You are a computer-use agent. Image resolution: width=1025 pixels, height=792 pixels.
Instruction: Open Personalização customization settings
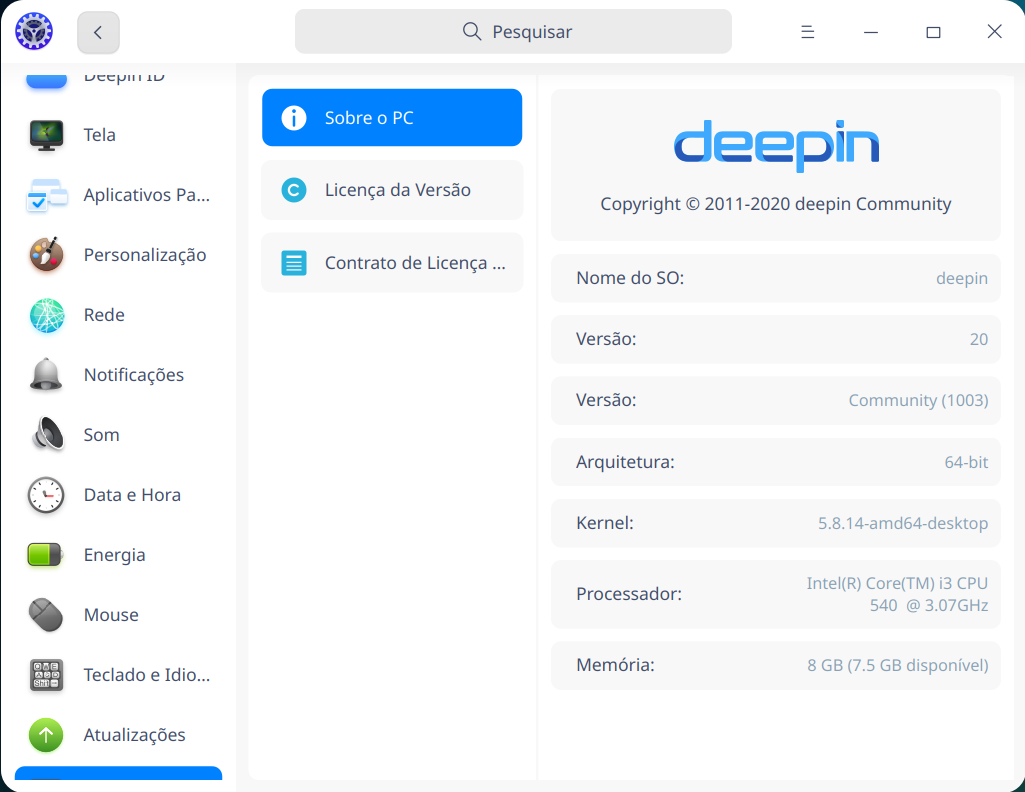[x=144, y=254]
